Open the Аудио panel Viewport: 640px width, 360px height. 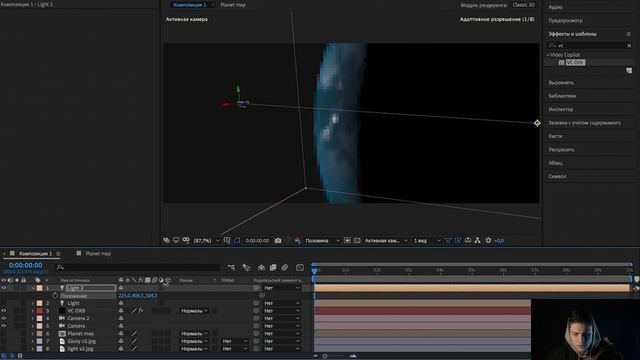pos(556,7)
